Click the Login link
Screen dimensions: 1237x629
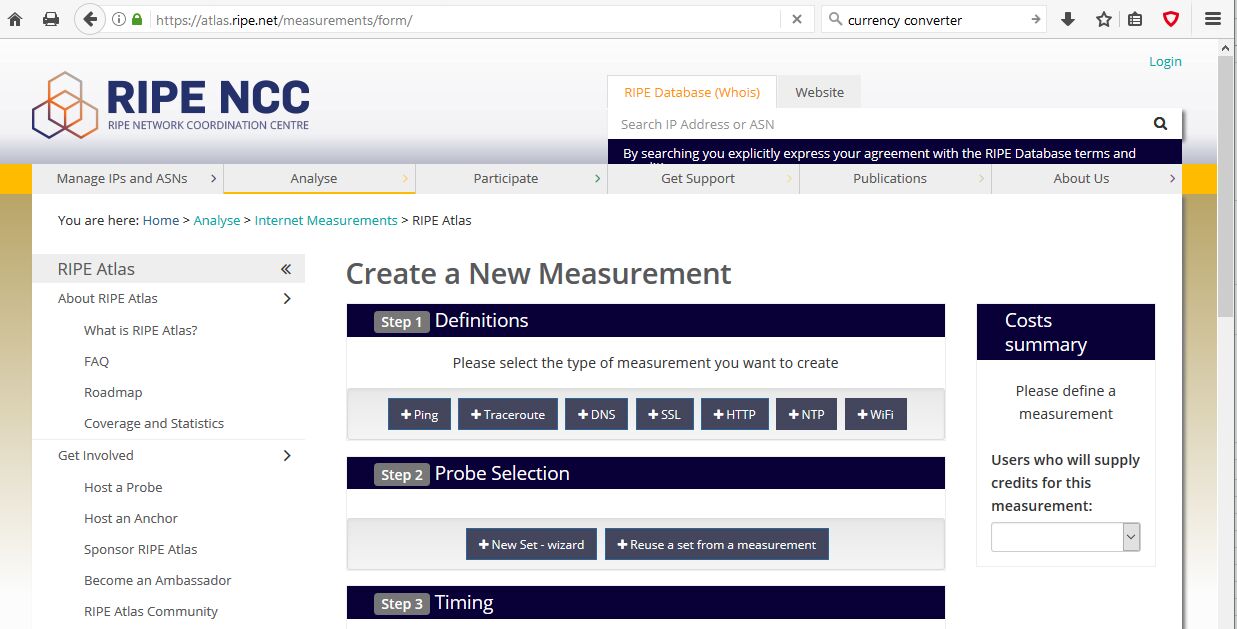[1165, 61]
